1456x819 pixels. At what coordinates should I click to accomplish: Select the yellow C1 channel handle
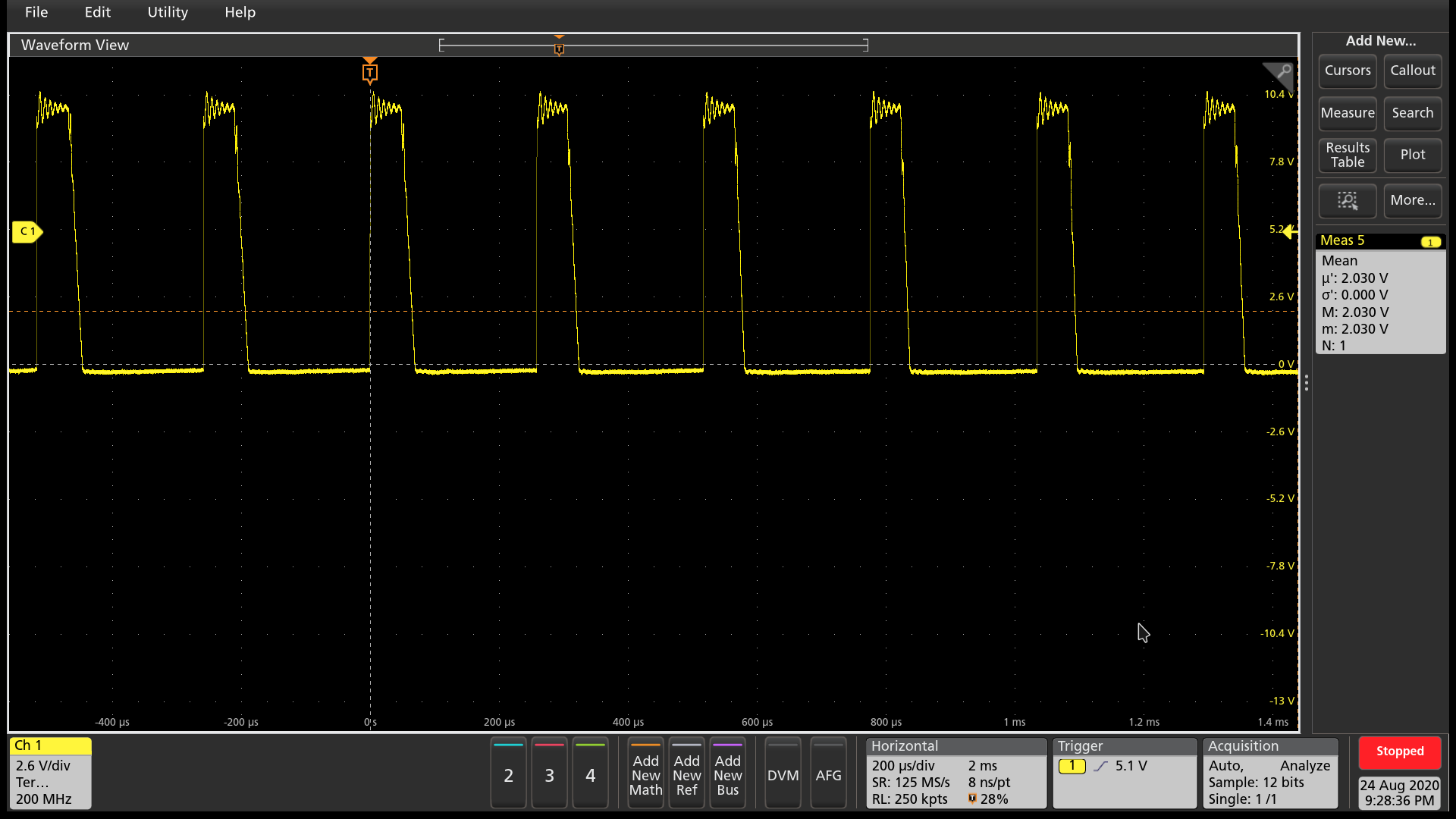point(27,231)
